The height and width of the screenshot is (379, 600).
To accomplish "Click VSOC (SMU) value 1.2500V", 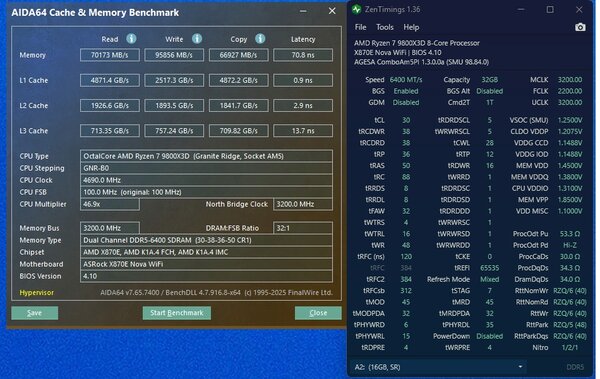I will point(570,120).
